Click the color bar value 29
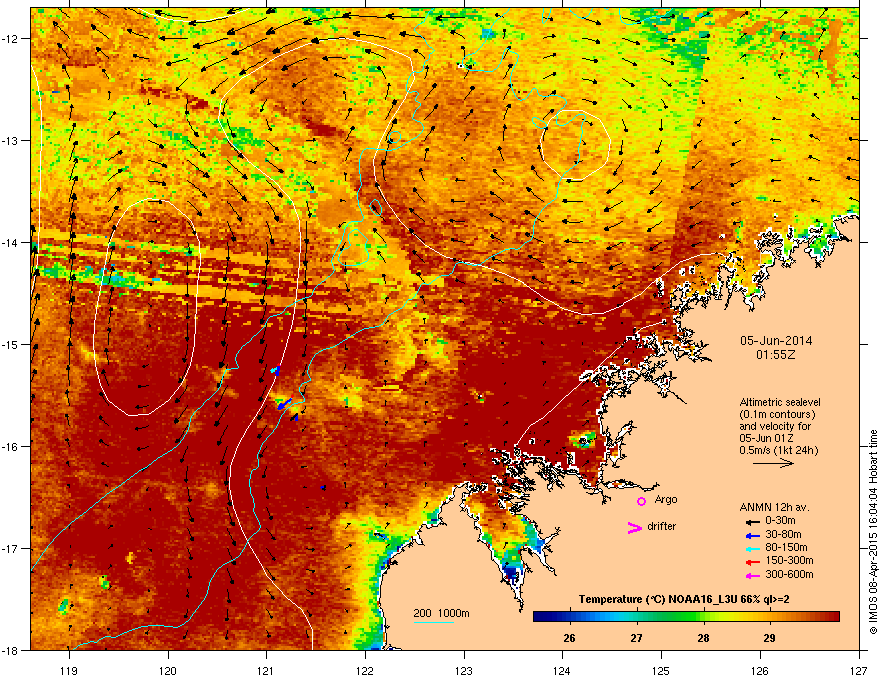The image size is (880, 680). 769,638
